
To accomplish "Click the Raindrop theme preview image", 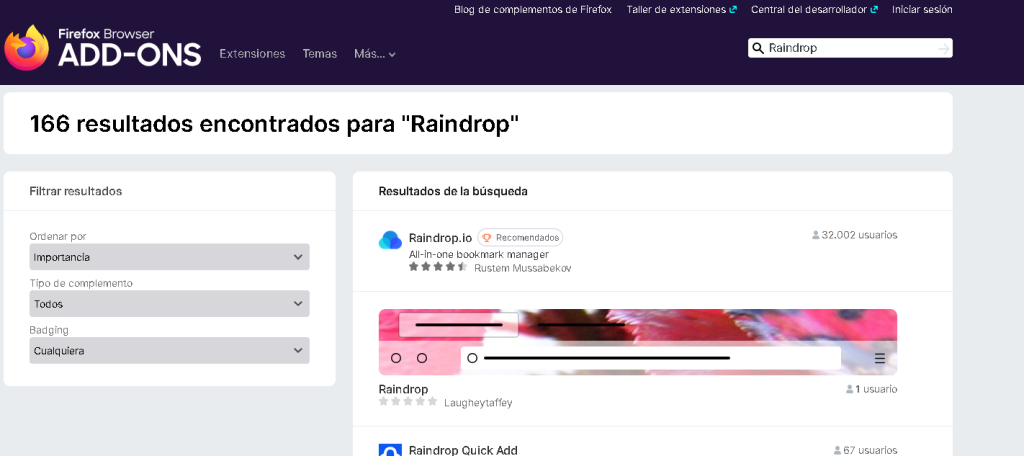I will [637, 342].
